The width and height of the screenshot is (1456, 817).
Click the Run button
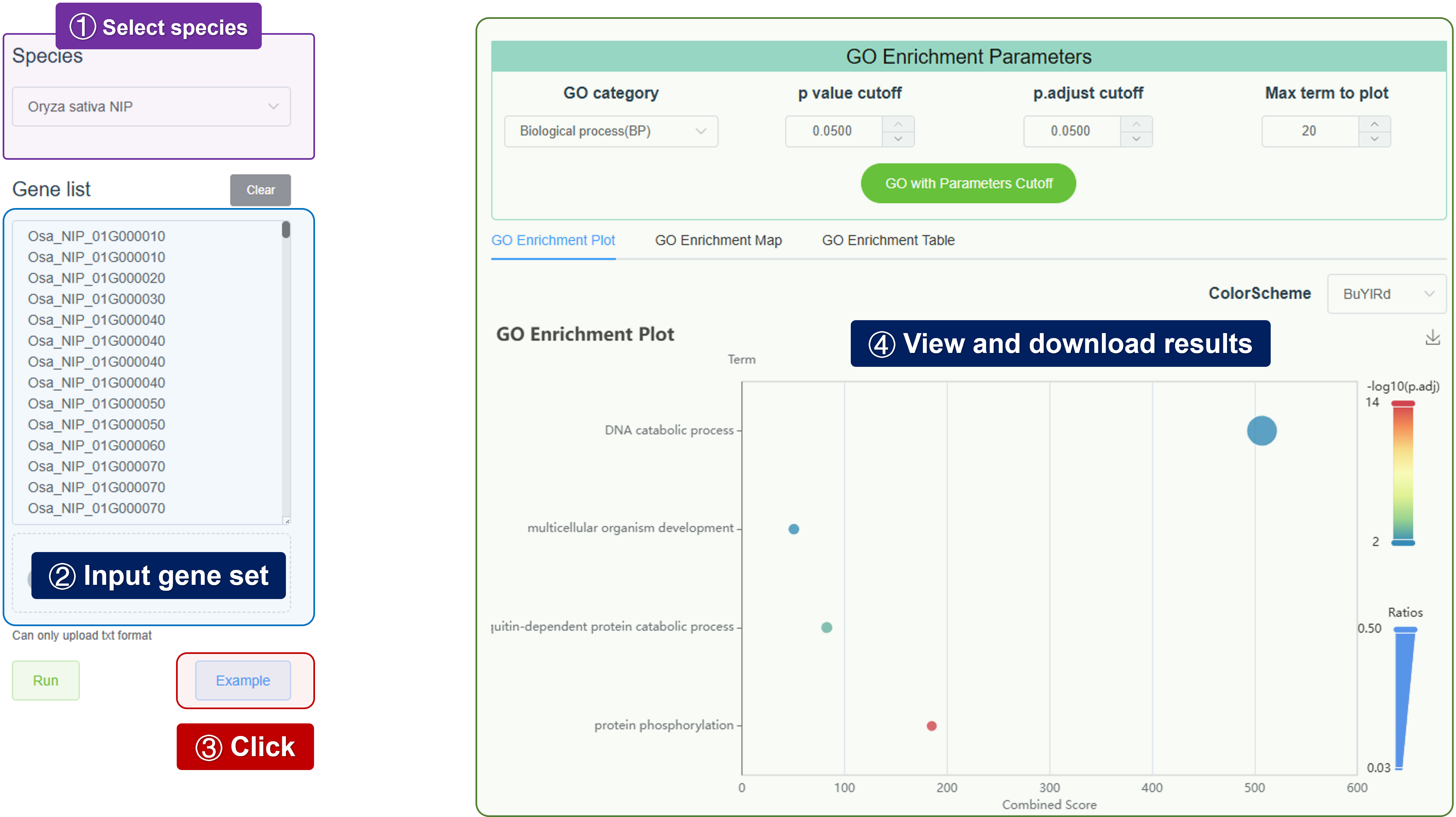pos(45,680)
